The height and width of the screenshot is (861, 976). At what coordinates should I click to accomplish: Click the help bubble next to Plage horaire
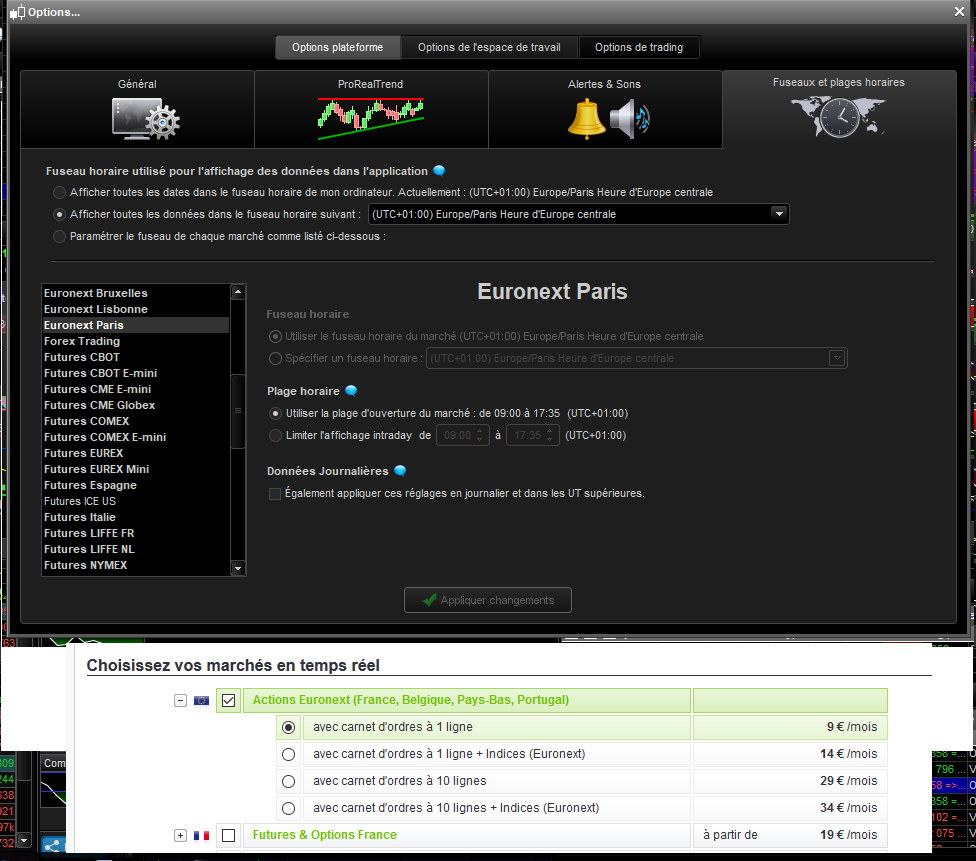click(x=351, y=391)
